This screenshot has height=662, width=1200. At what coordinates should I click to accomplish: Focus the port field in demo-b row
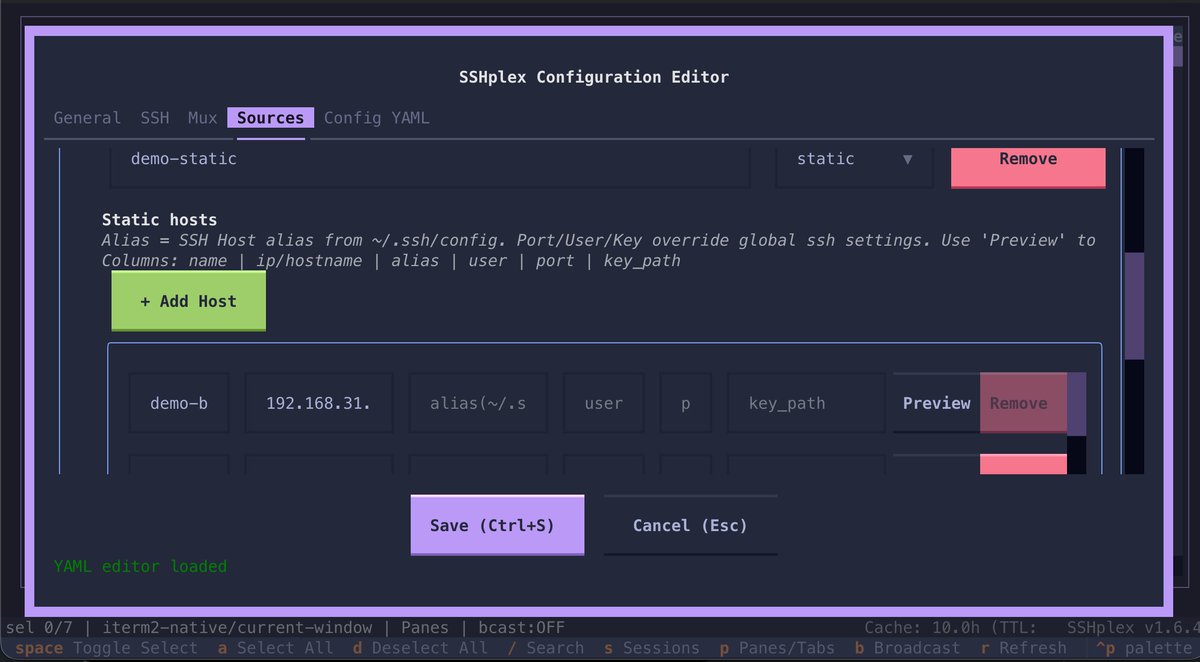[685, 403]
